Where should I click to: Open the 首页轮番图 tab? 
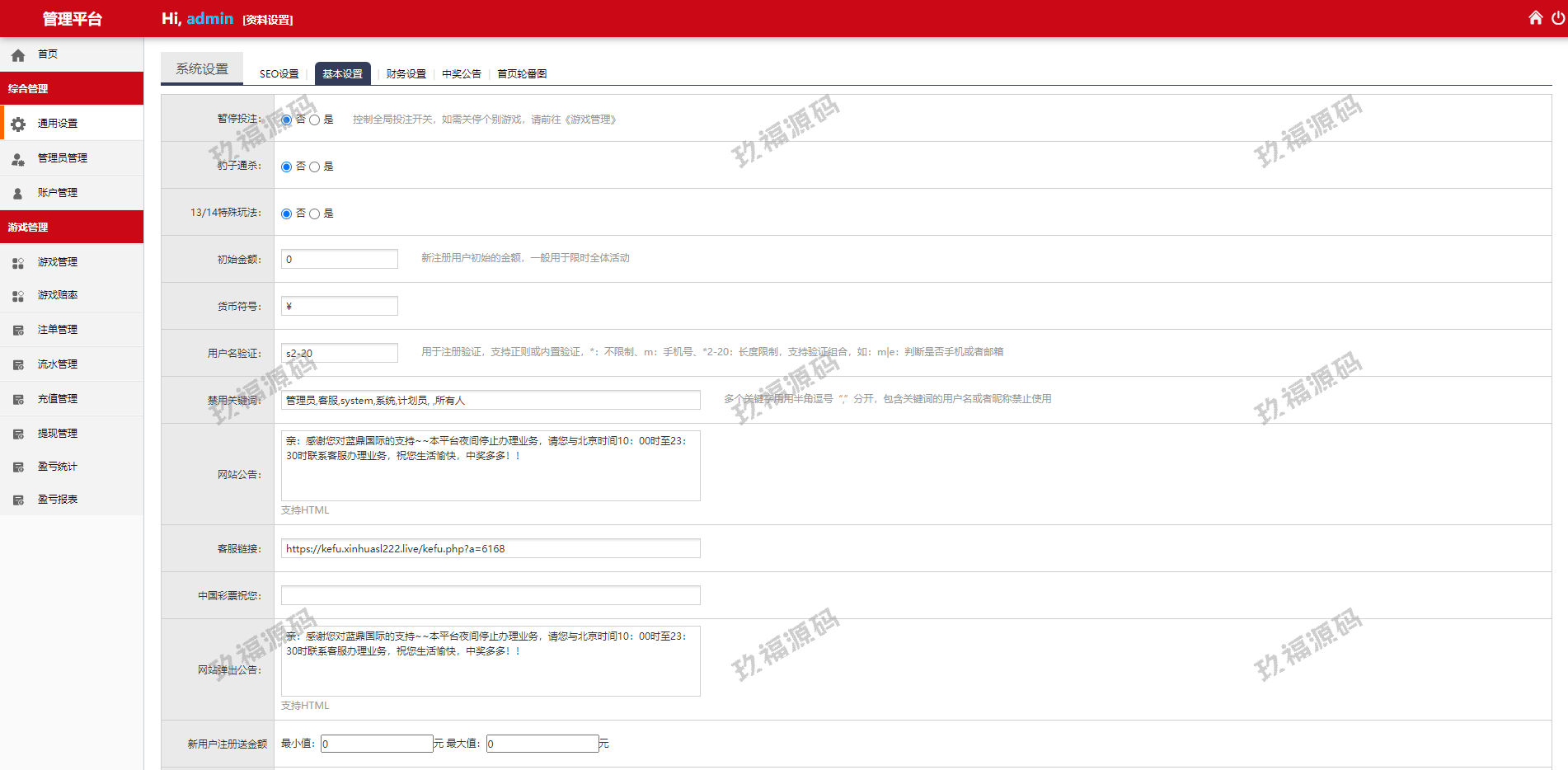pos(521,74)
